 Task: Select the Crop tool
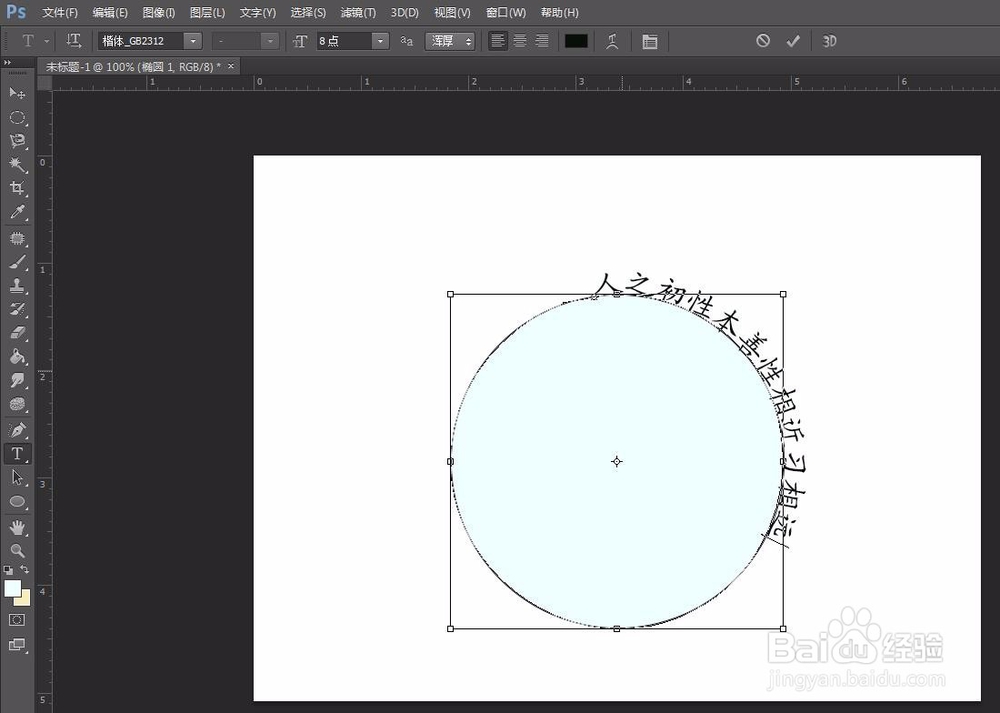tap(17, 188)
